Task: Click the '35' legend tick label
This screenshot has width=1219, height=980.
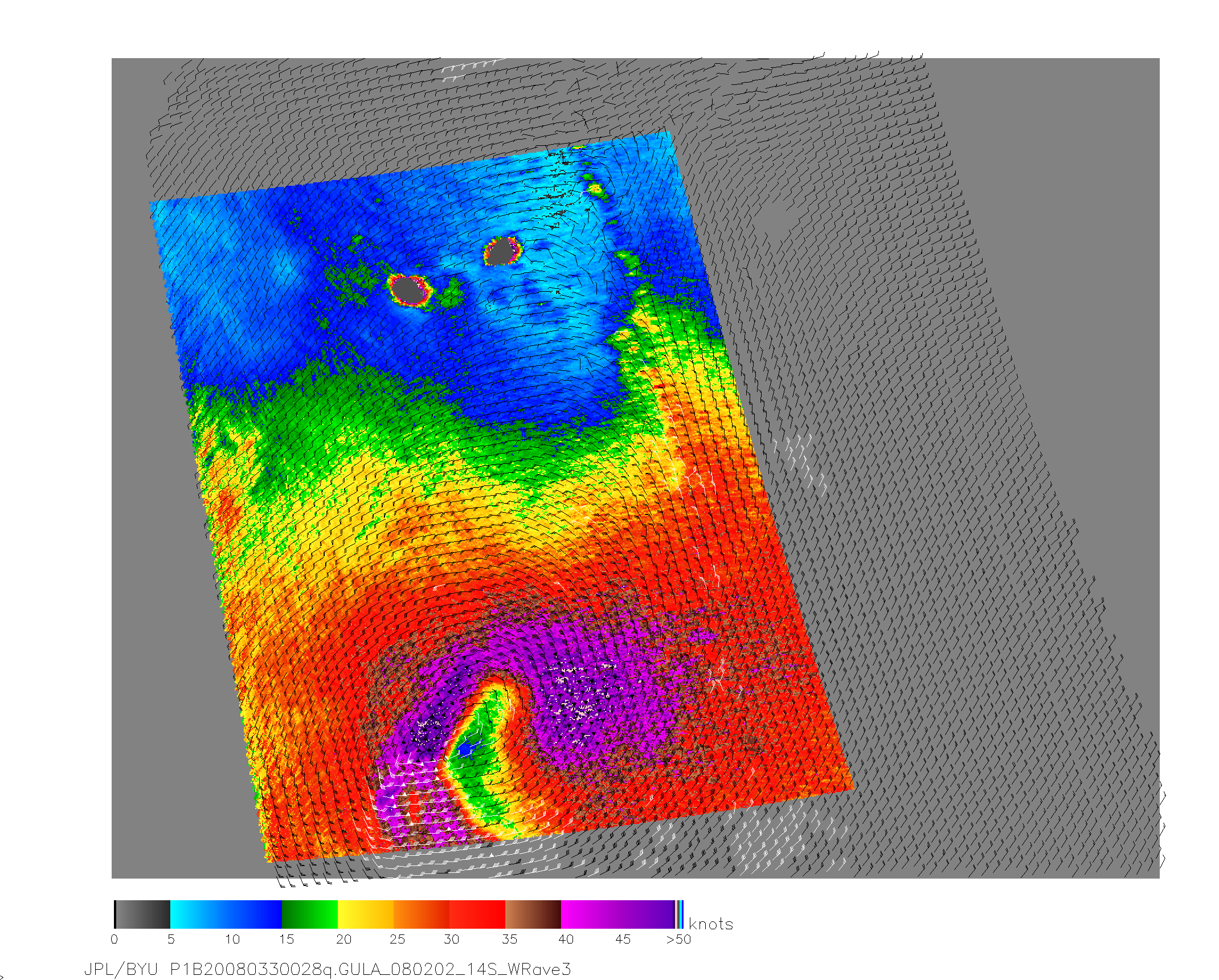Action: point(510,940)
